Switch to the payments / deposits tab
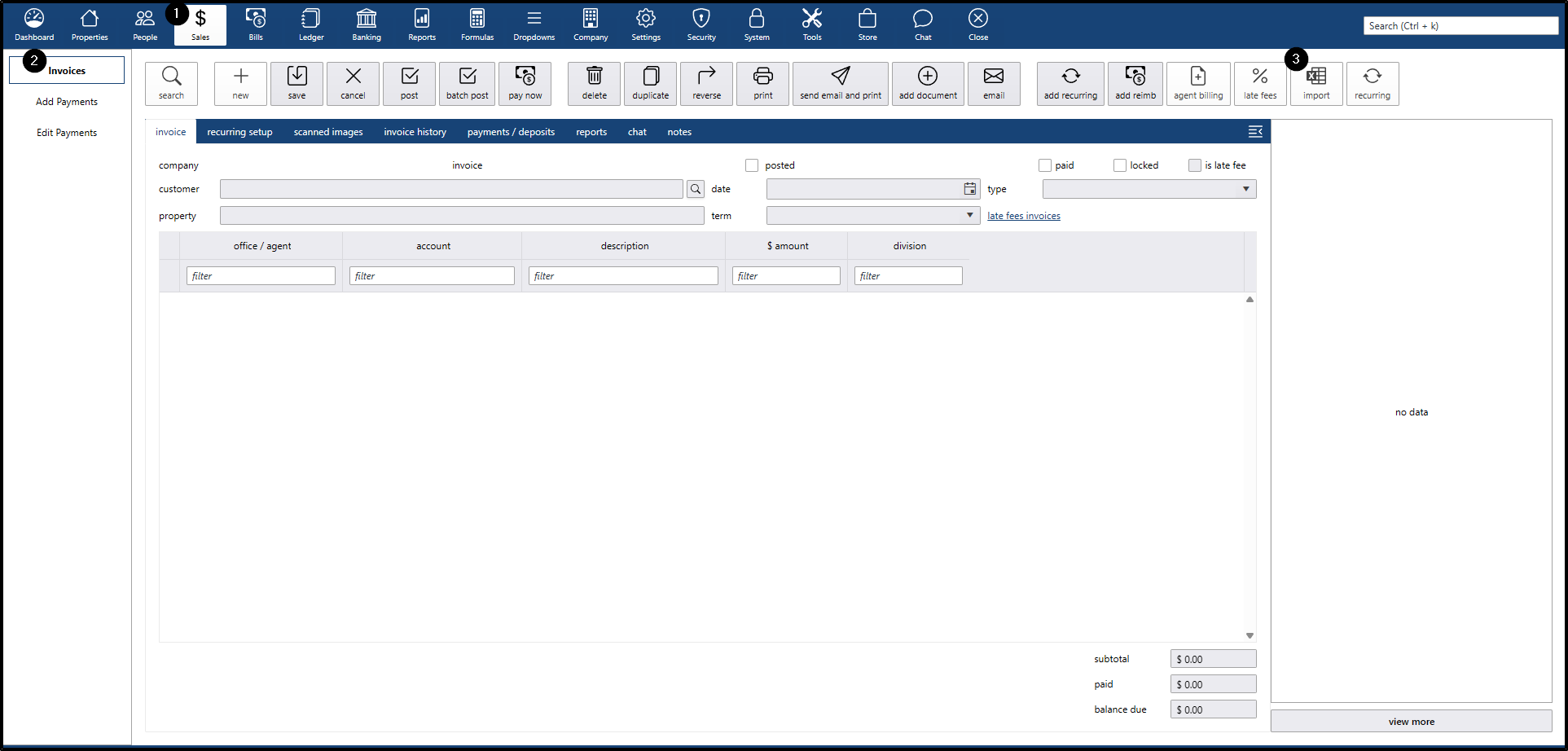The height and width of the screenshot is (751, 1568). [511, 132]
